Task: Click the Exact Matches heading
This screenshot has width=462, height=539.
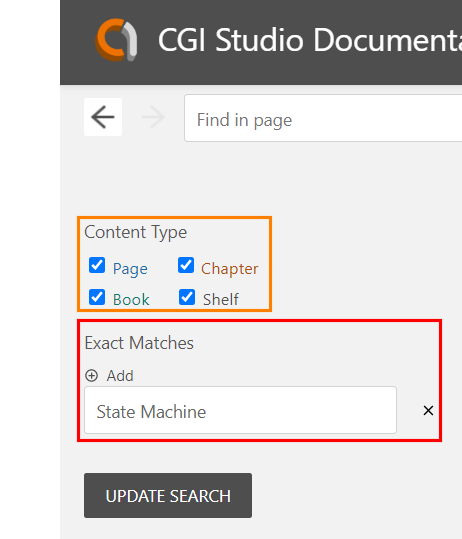Action: [139, 343]
